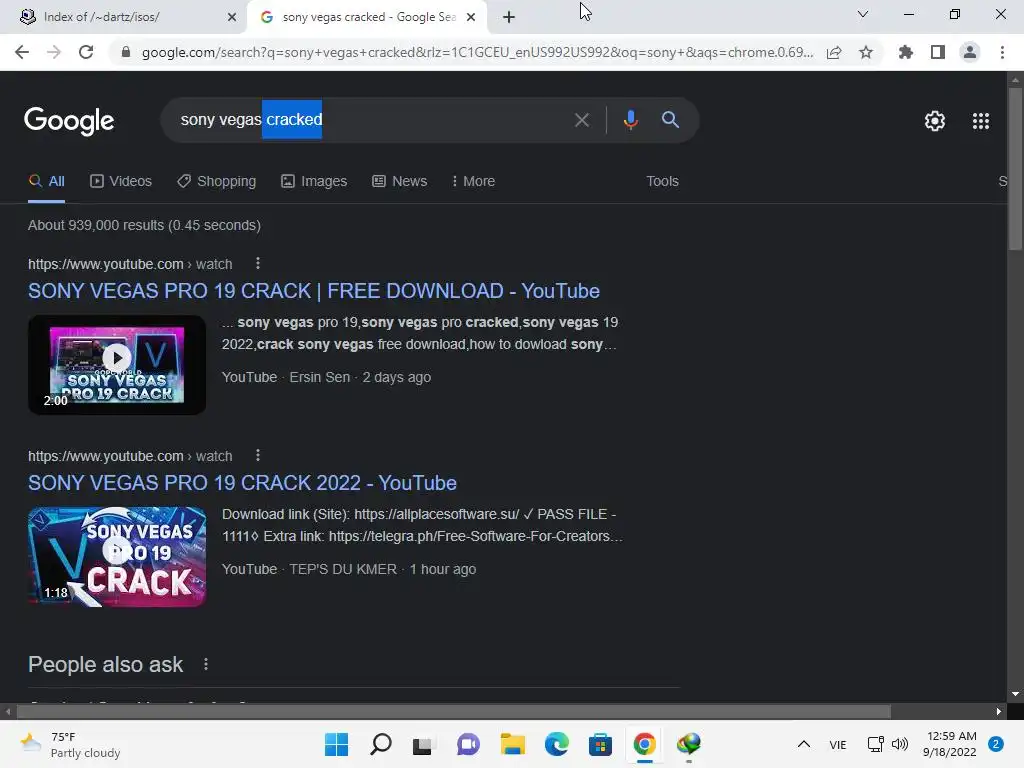Viewport: 1024px width, 768px height.
Task: Launch File Explorer from the taskbar
Action: (513, 744)
